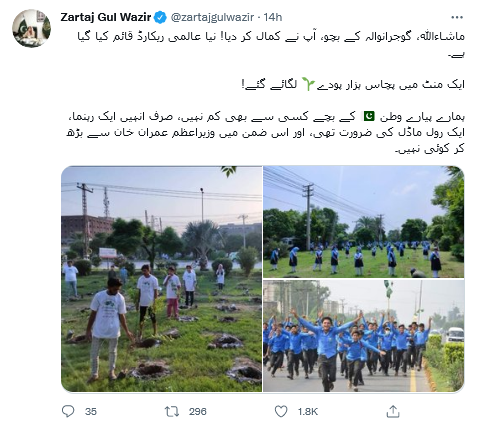Viewport: 478px width, 428px height.
Task: Click the blue verified badge
Action: [x=160, y=17]
